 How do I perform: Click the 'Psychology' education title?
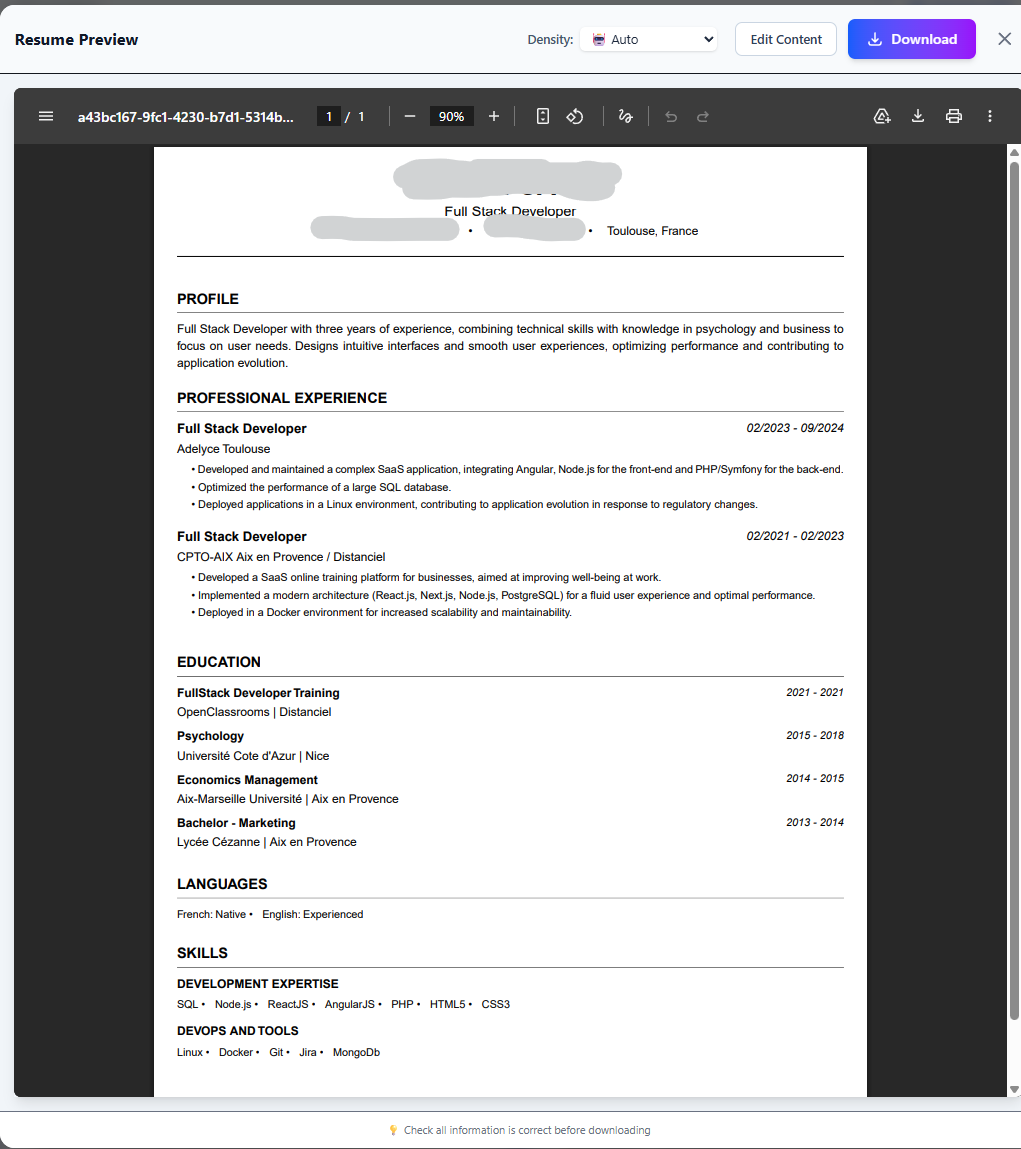[210, 736]
